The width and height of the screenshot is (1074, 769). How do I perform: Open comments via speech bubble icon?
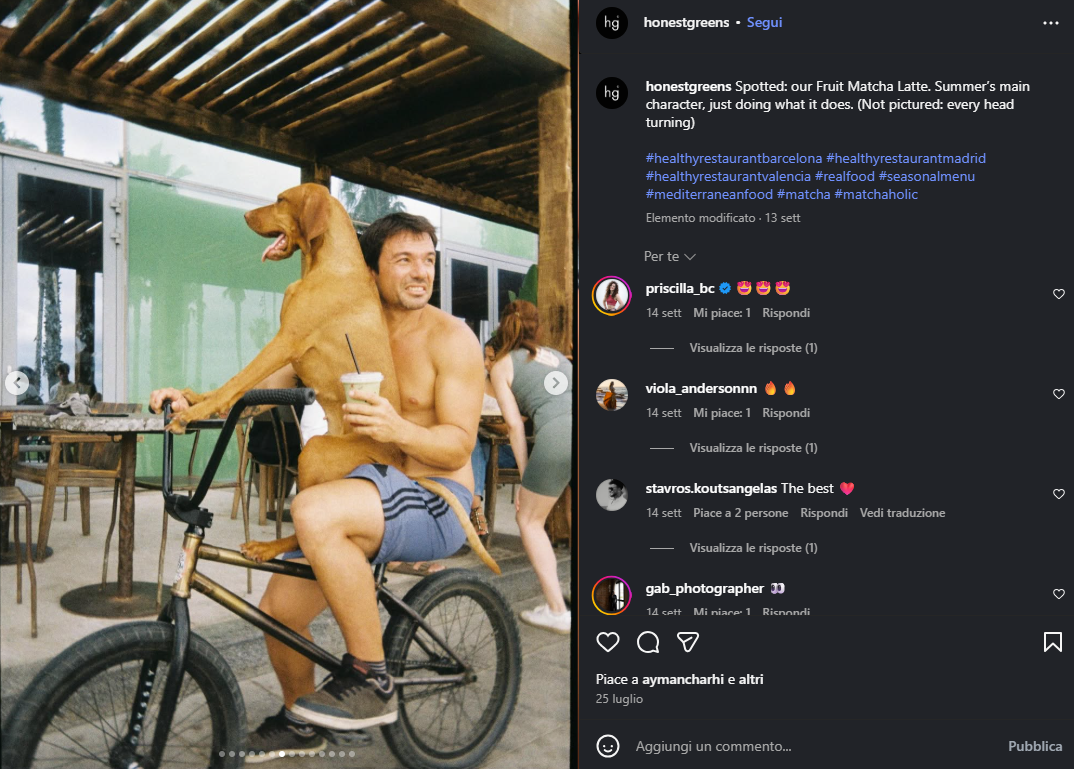pyautogui.click(x=648, y=642)
